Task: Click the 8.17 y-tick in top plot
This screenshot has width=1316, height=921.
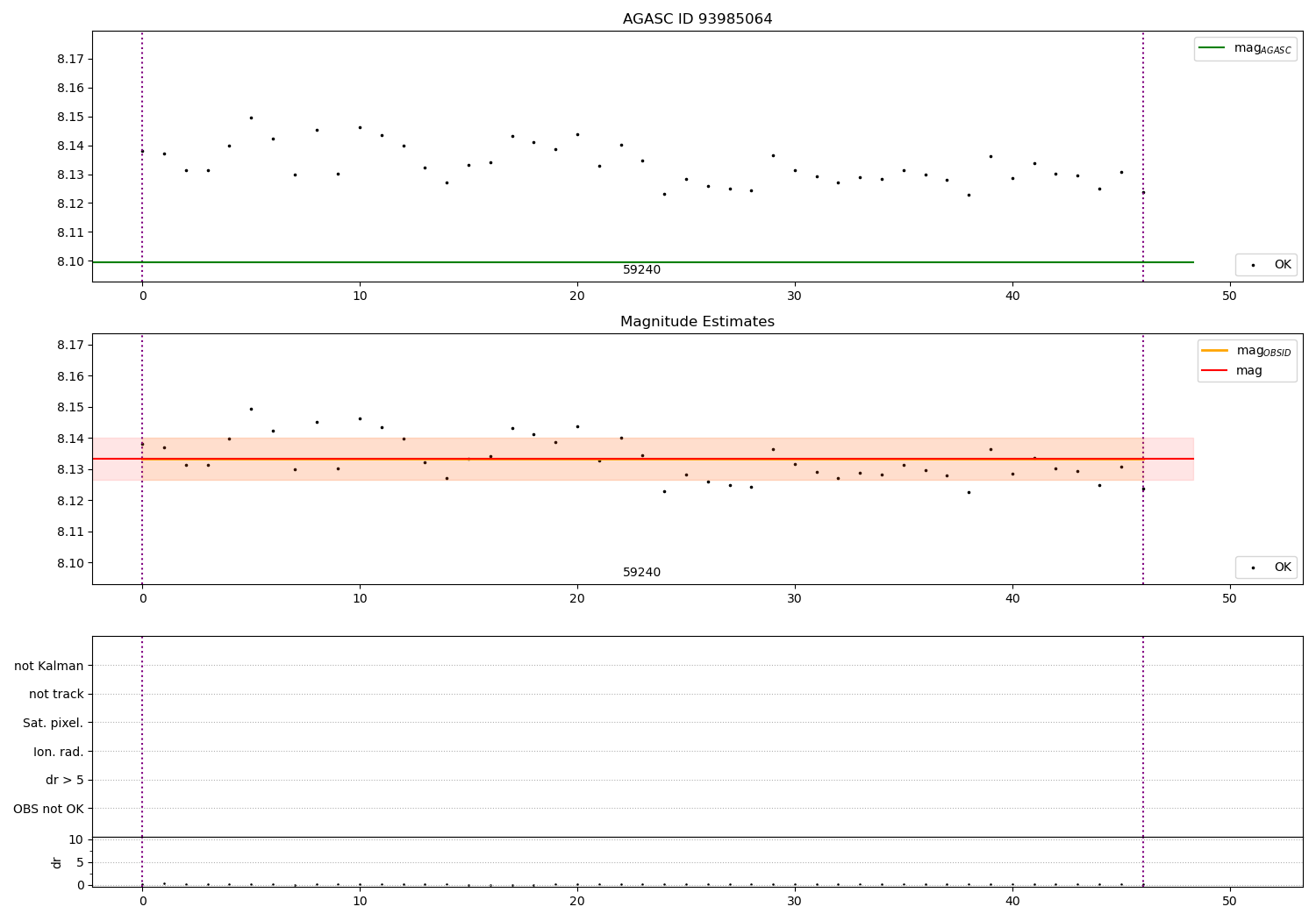Action: click(70, 60)
